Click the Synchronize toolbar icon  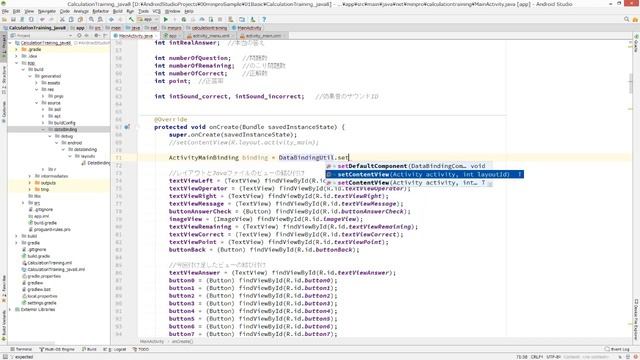22,19
